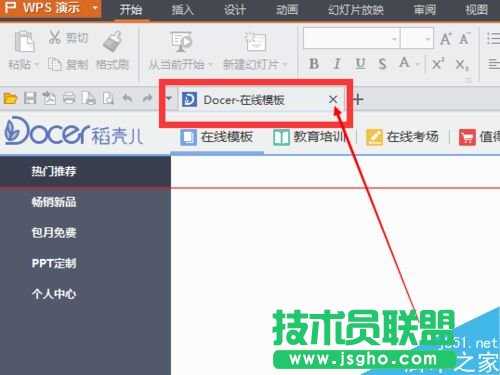Click the 格式刷 label
Screen dimensions: 500x375
(112, 65)
